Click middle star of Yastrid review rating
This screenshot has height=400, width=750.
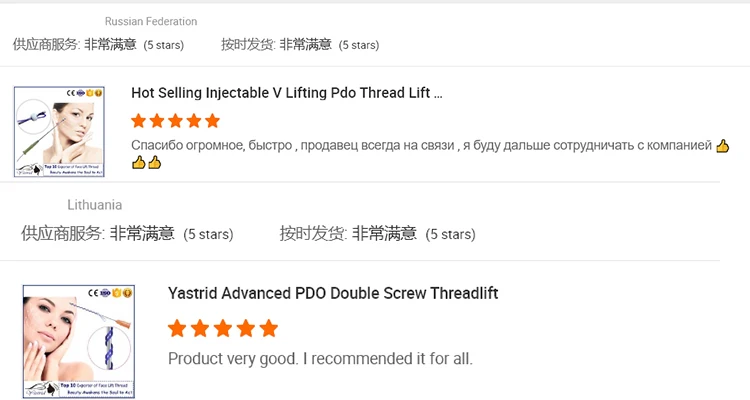(223, 328)
